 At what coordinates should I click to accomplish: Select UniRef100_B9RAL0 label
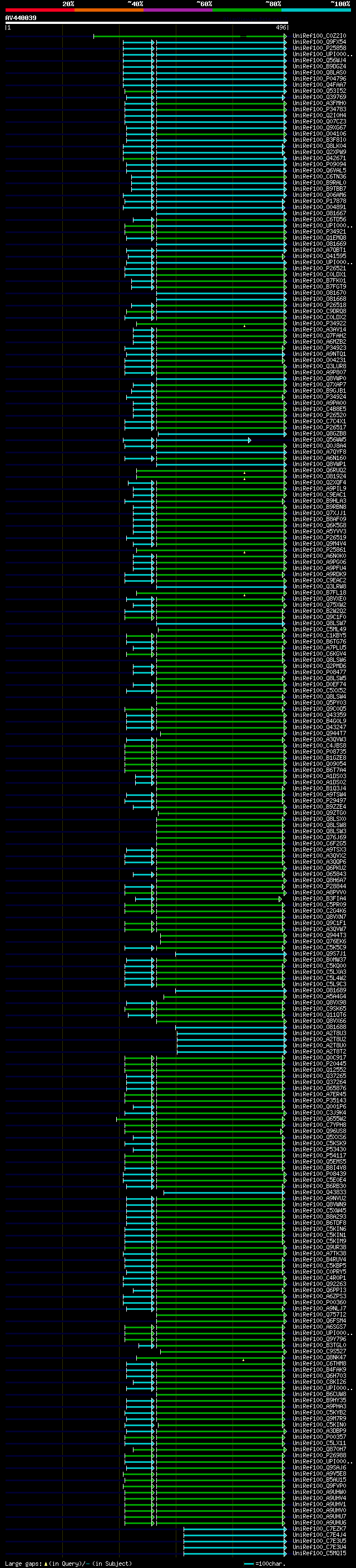point(319,182)
